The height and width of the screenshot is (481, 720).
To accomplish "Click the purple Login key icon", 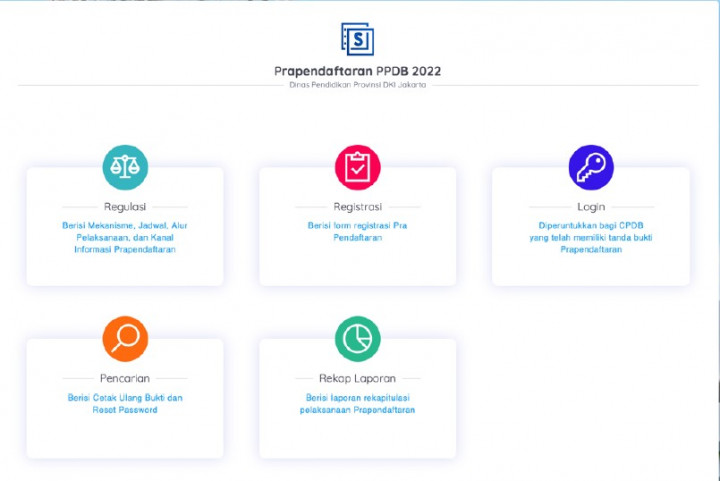I will [590, 167].
